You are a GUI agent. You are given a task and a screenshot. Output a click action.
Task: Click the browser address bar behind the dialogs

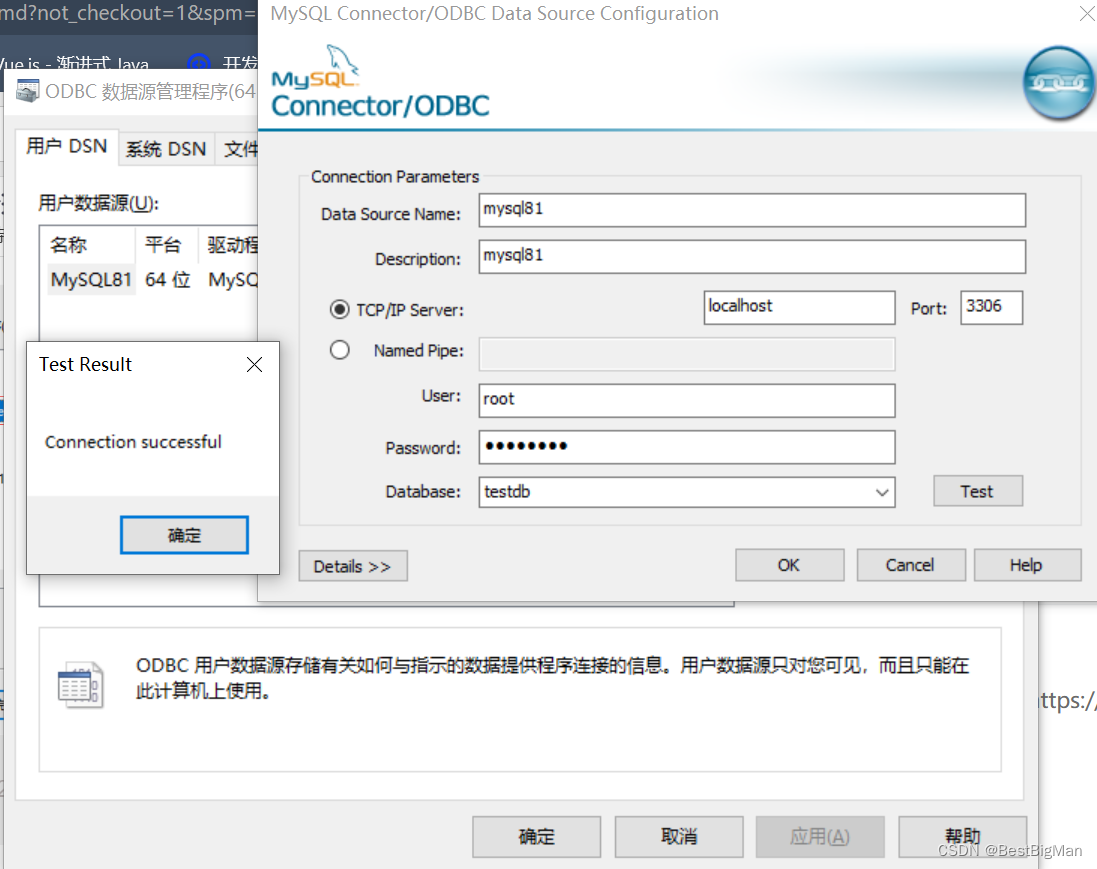tap(129, 14)
